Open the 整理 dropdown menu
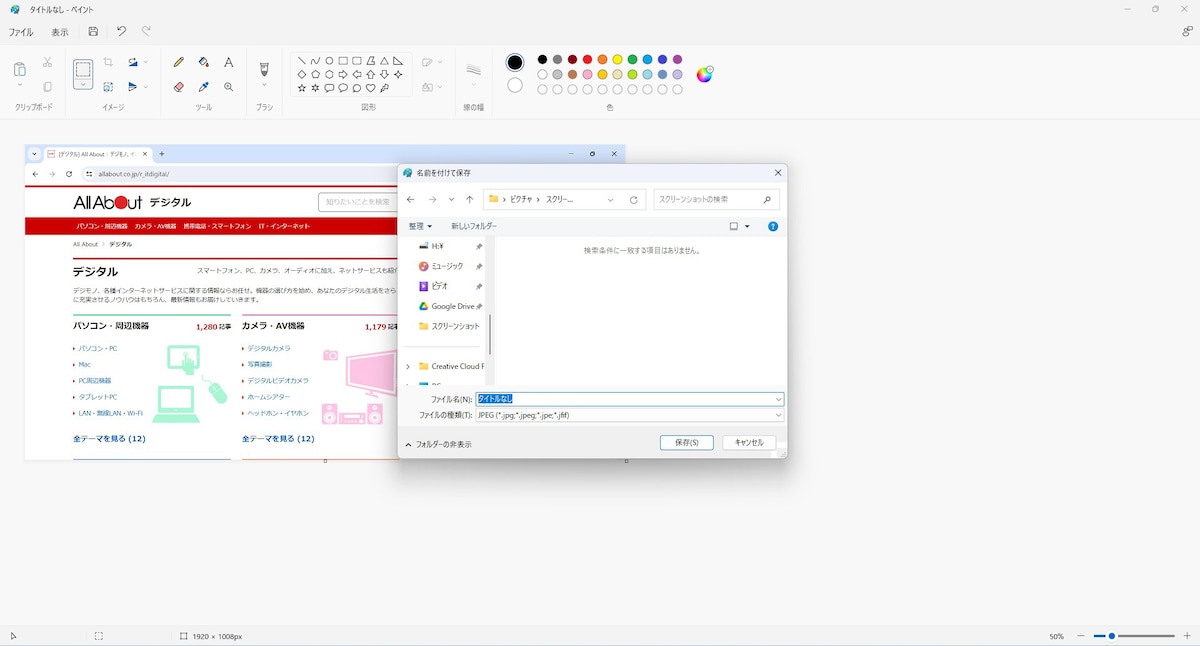Viewport: 1200px width, 646px height. (421, 226)
